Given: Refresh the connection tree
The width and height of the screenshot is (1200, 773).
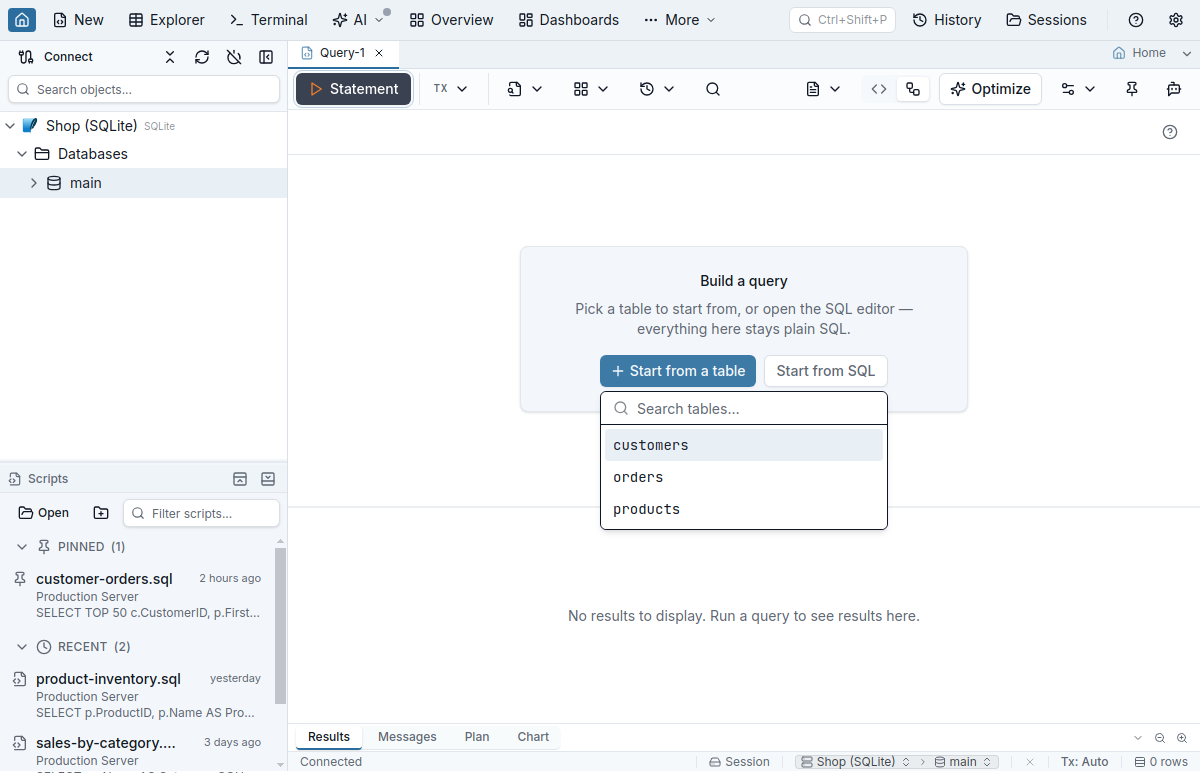Looking at the screenshot, I should coord(202,57).
